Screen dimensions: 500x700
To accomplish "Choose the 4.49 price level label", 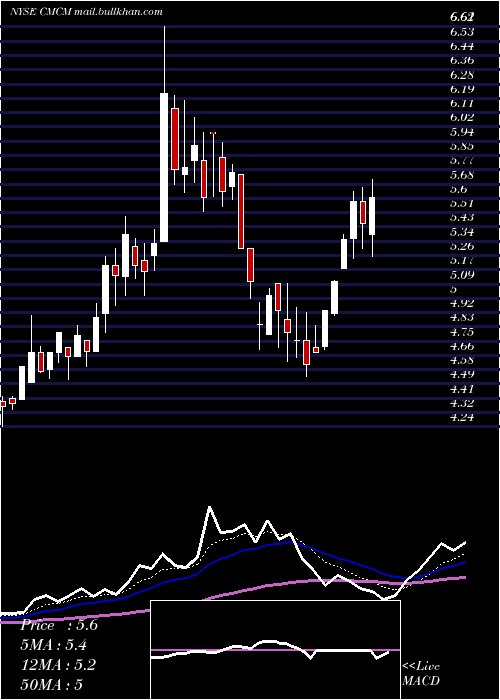I will [x=462, y=375].
